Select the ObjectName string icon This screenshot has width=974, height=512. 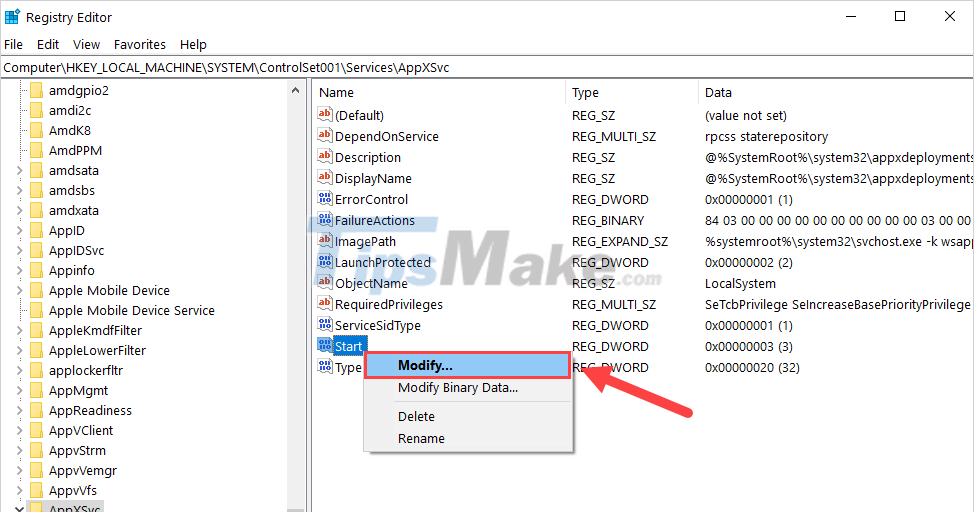[324, 283]
